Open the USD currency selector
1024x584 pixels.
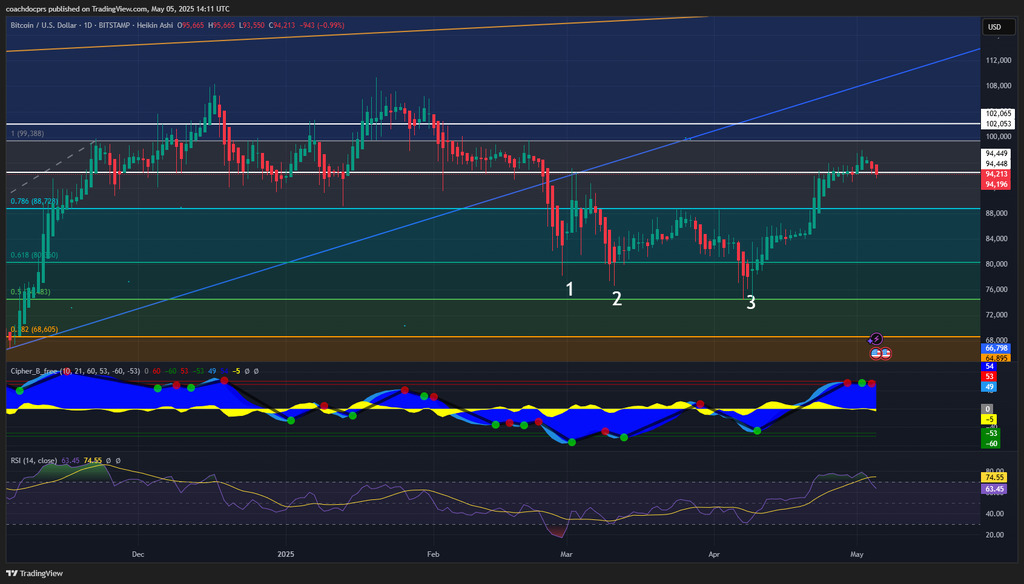tap(994, 27)
